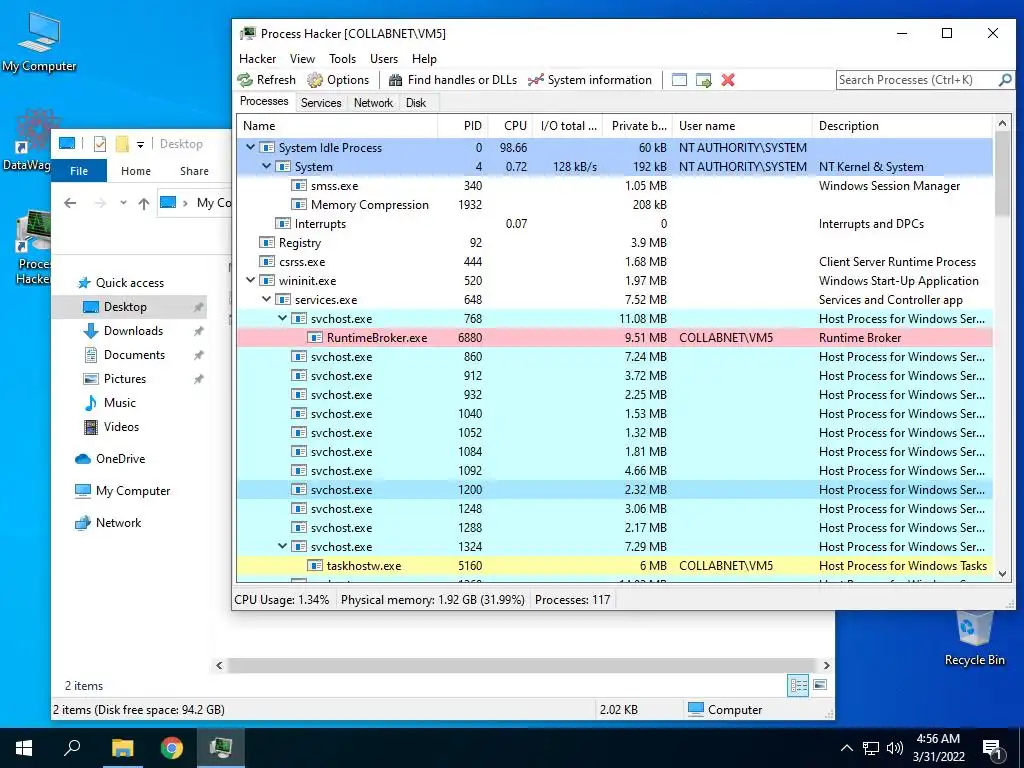
Task: Click Find handles or DLLs
Action: tap(453, 80)
